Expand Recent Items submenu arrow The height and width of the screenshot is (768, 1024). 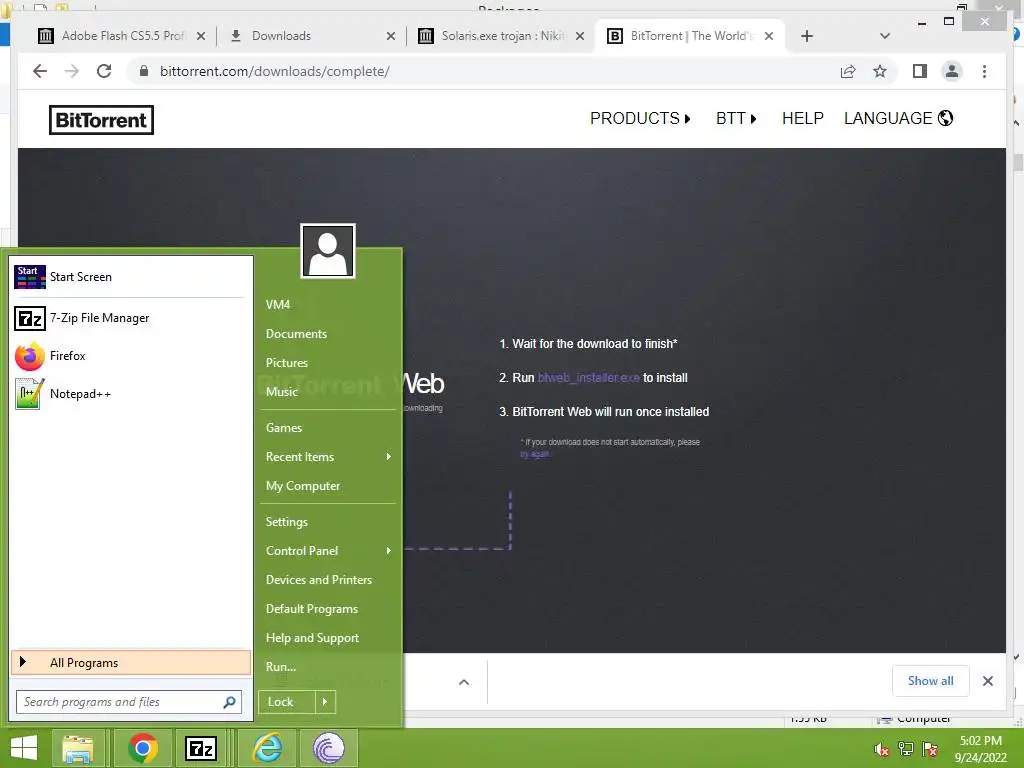389,456
